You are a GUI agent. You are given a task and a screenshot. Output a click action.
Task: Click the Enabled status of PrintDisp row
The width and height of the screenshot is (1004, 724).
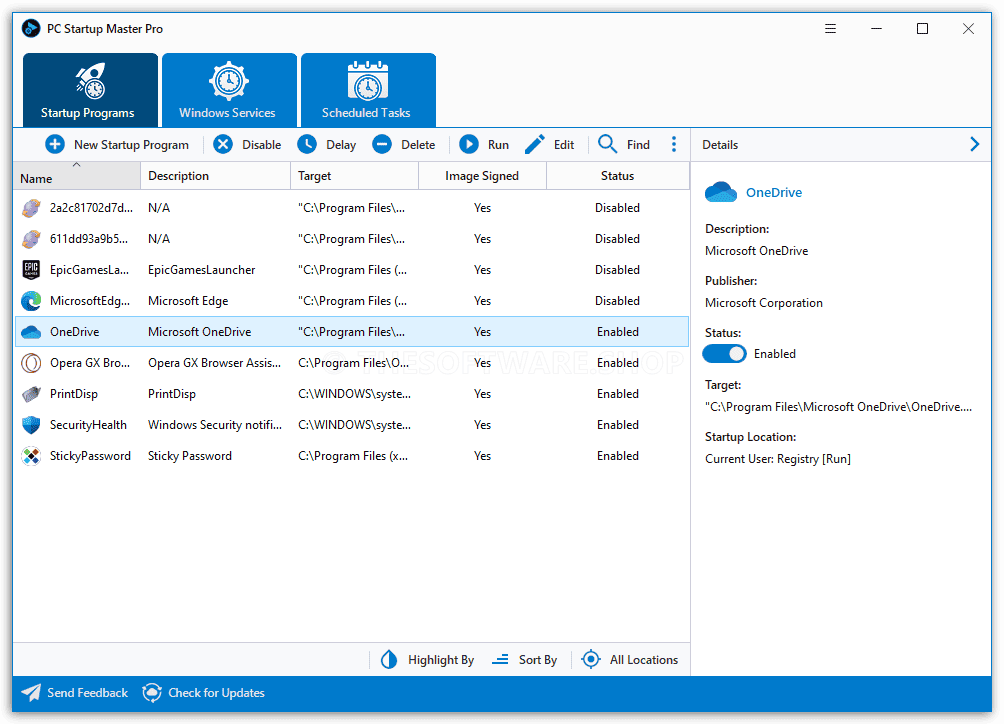coord(617,394)
